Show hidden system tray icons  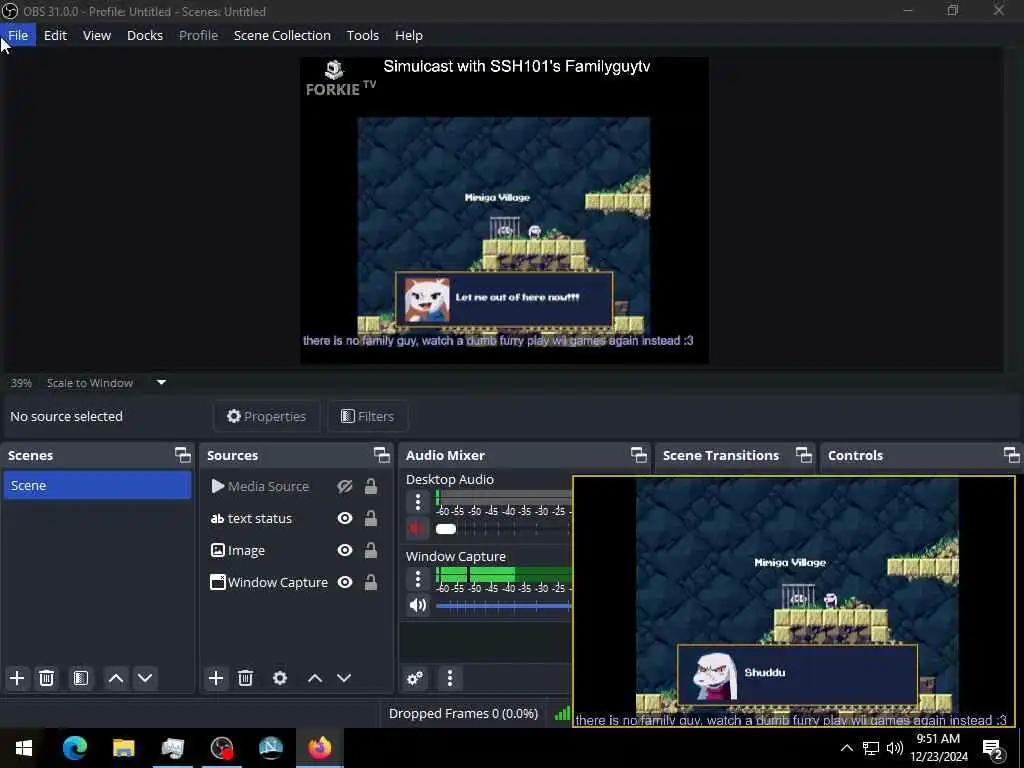846,748
